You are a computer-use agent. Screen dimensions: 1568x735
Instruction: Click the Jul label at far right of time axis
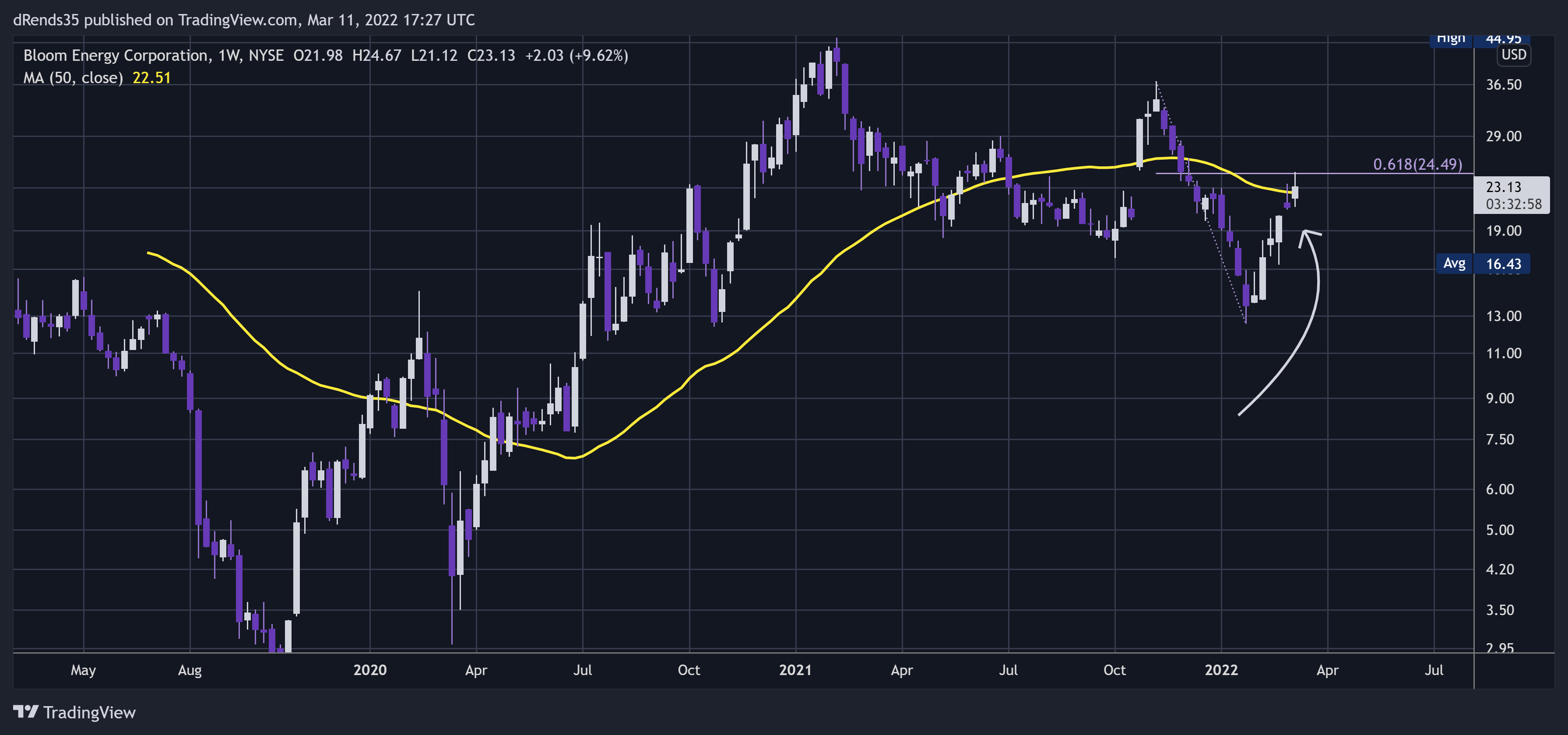point(1434,670)
